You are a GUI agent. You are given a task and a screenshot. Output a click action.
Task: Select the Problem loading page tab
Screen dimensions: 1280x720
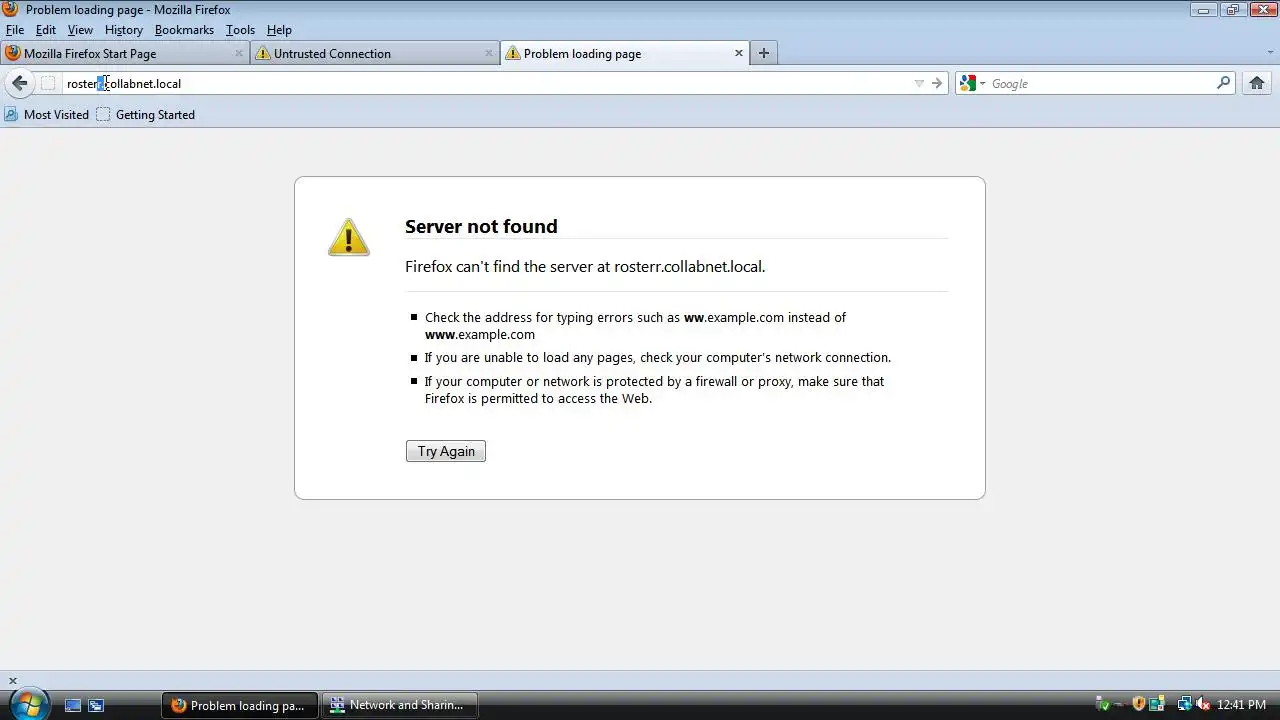[x=624, y=53]
